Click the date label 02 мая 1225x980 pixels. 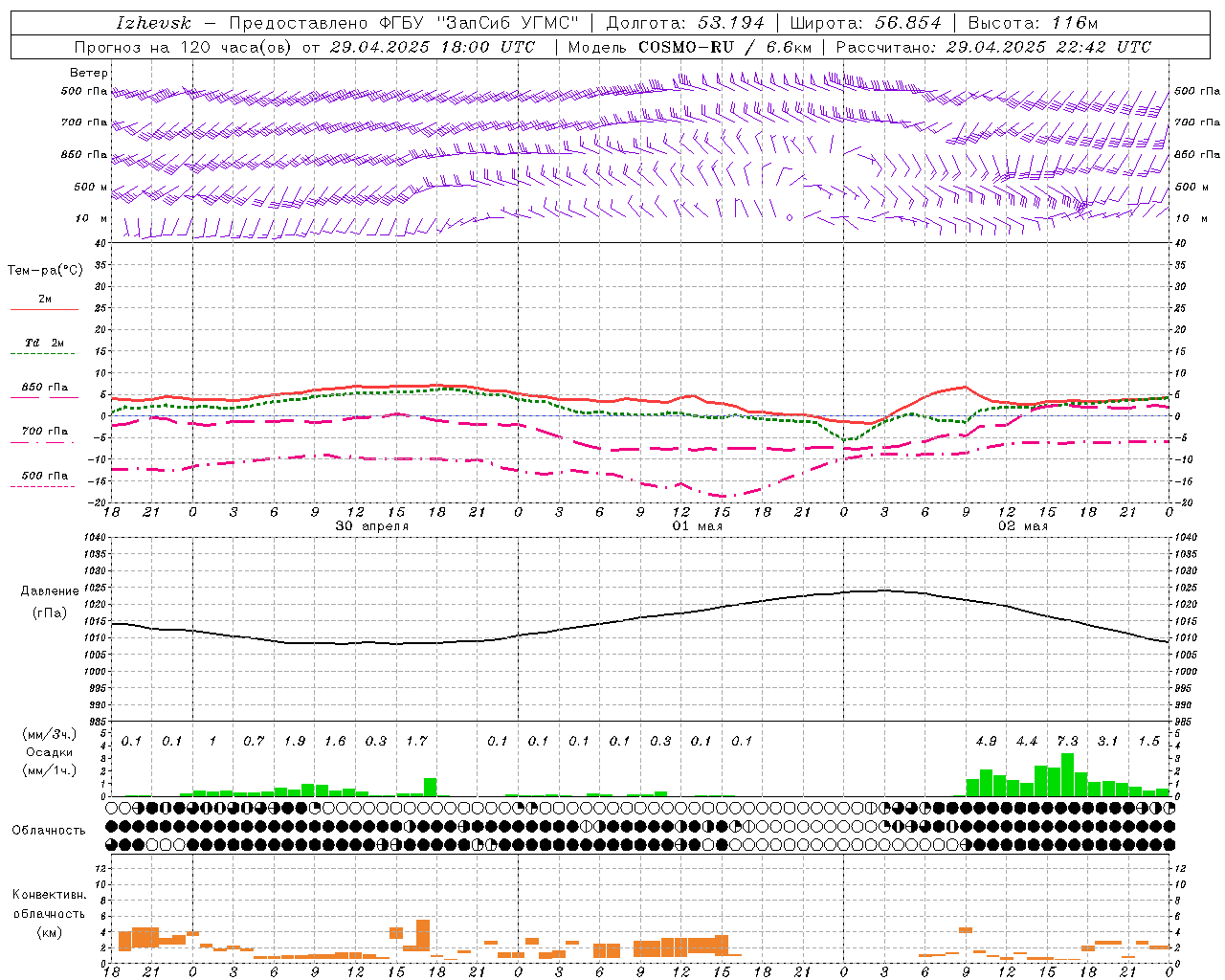tap(1023, 526)
